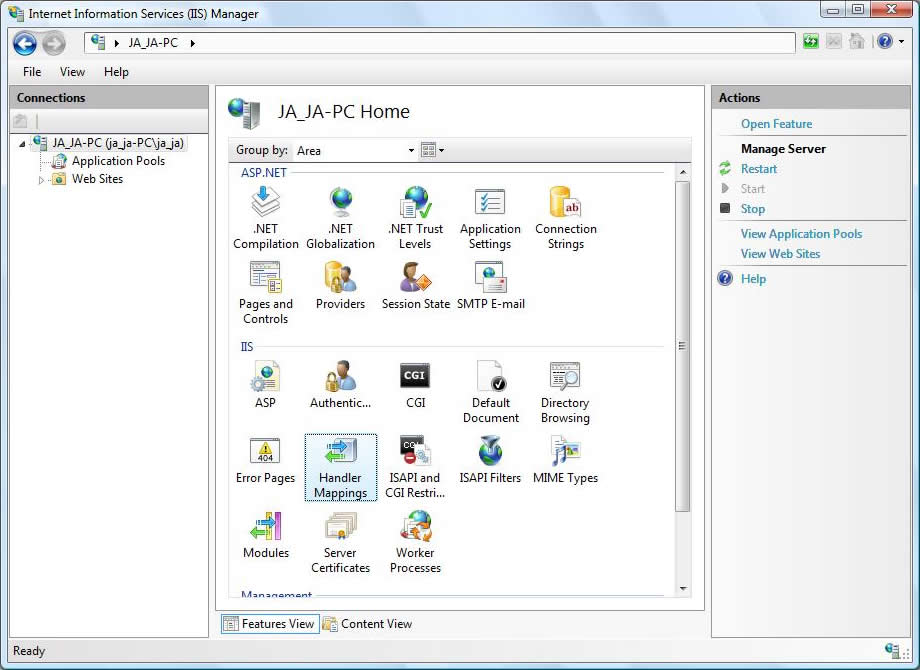Click scrollbar up arrow in feature list
Screen dimensions: 920x670
682,172
